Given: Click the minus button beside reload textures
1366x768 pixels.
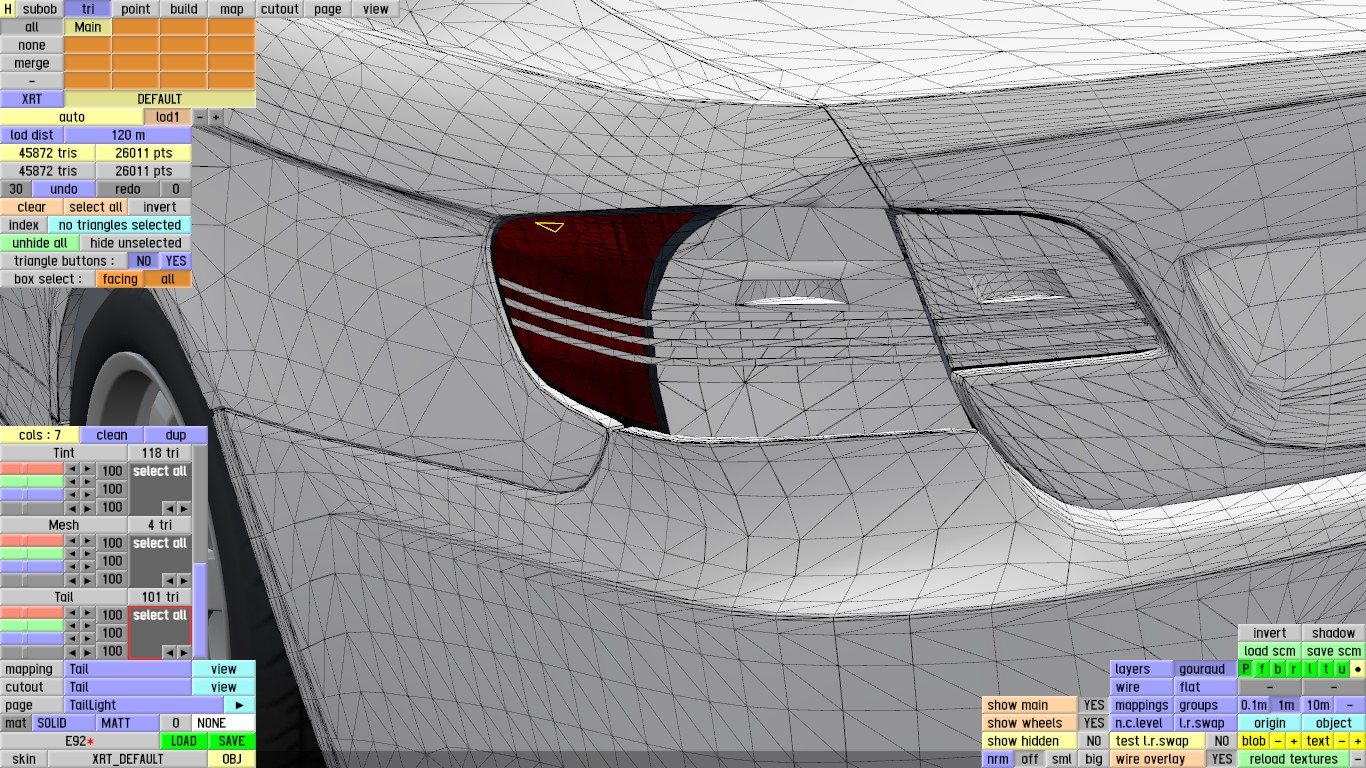Looking at the screenshot, I should point(1358,759).
